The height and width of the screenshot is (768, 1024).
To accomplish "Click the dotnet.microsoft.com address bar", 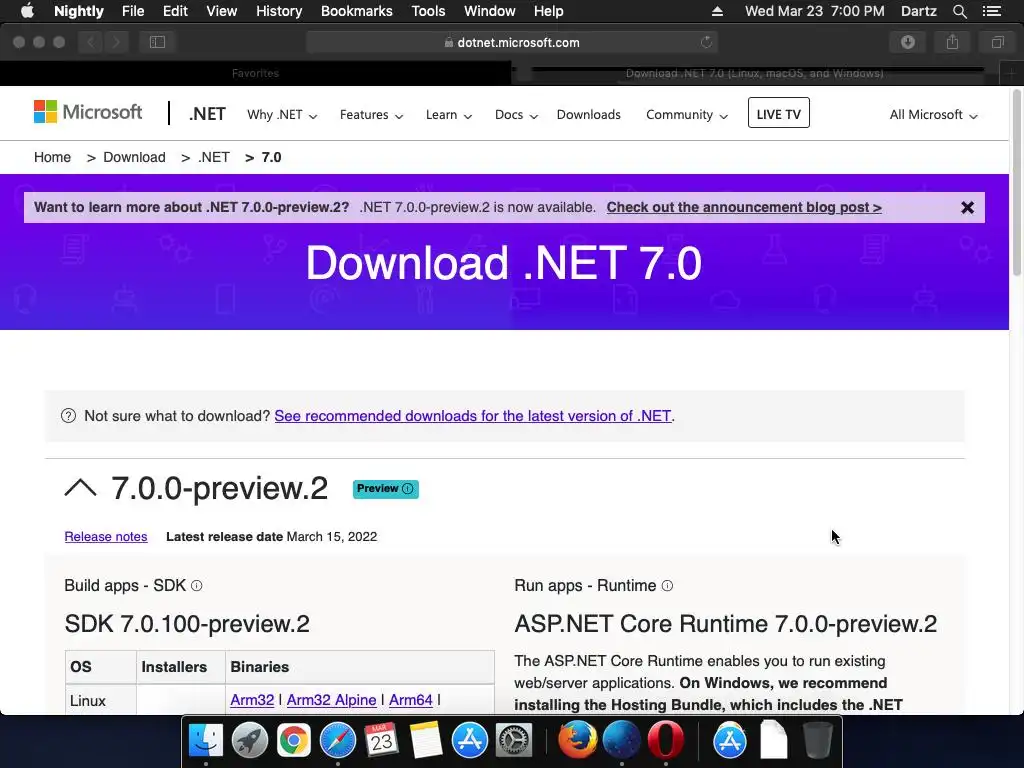I will [x=512, y=42].
